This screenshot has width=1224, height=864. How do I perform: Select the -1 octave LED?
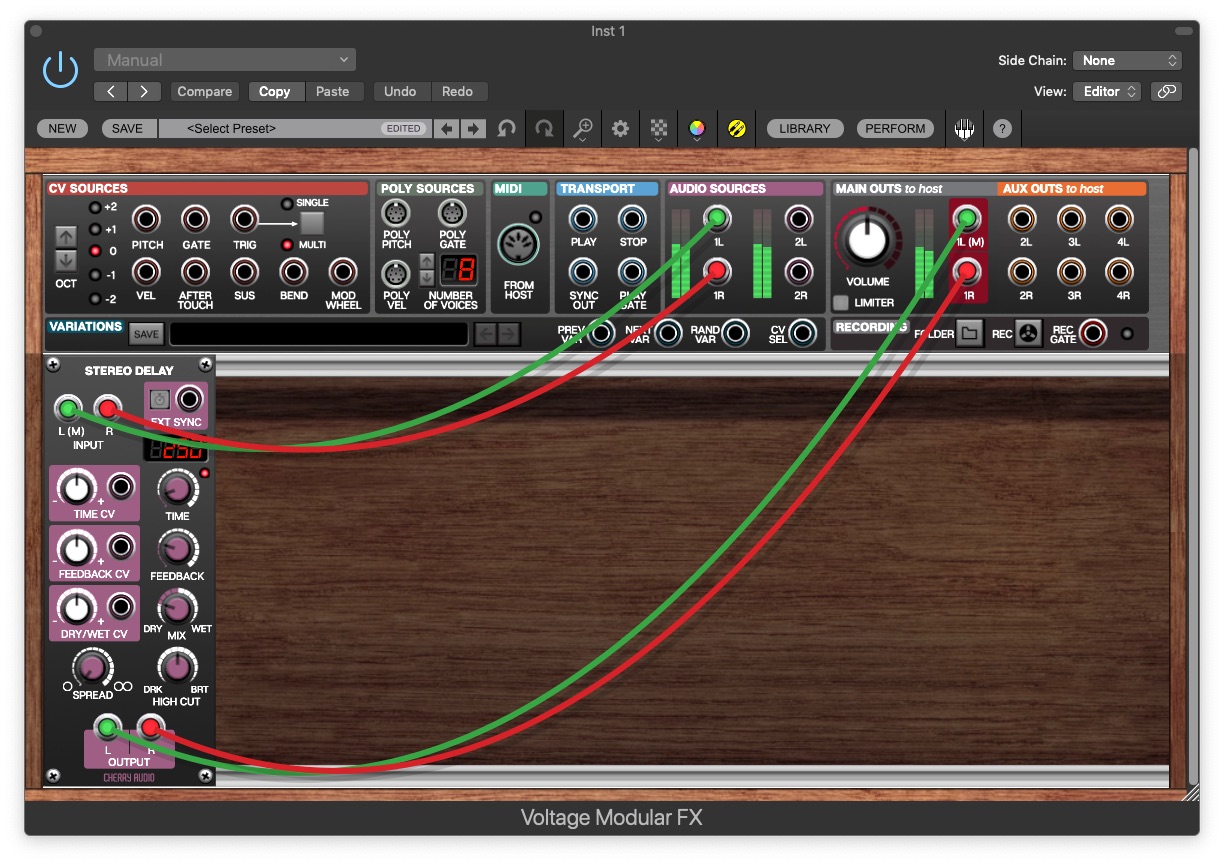(x=95, y=275)
